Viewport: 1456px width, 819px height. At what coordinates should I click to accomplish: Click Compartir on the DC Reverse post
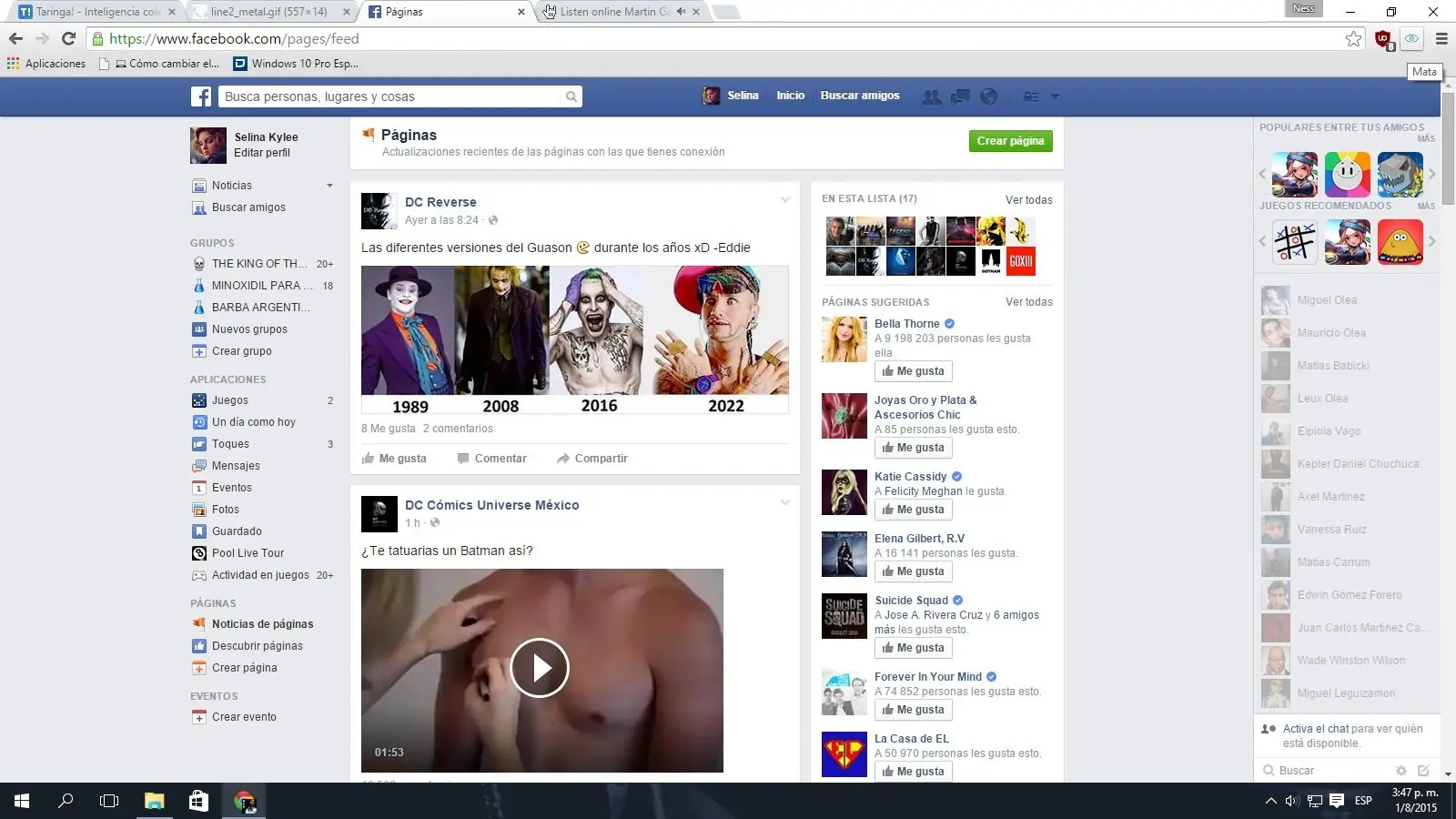click(x=592, y=459)
